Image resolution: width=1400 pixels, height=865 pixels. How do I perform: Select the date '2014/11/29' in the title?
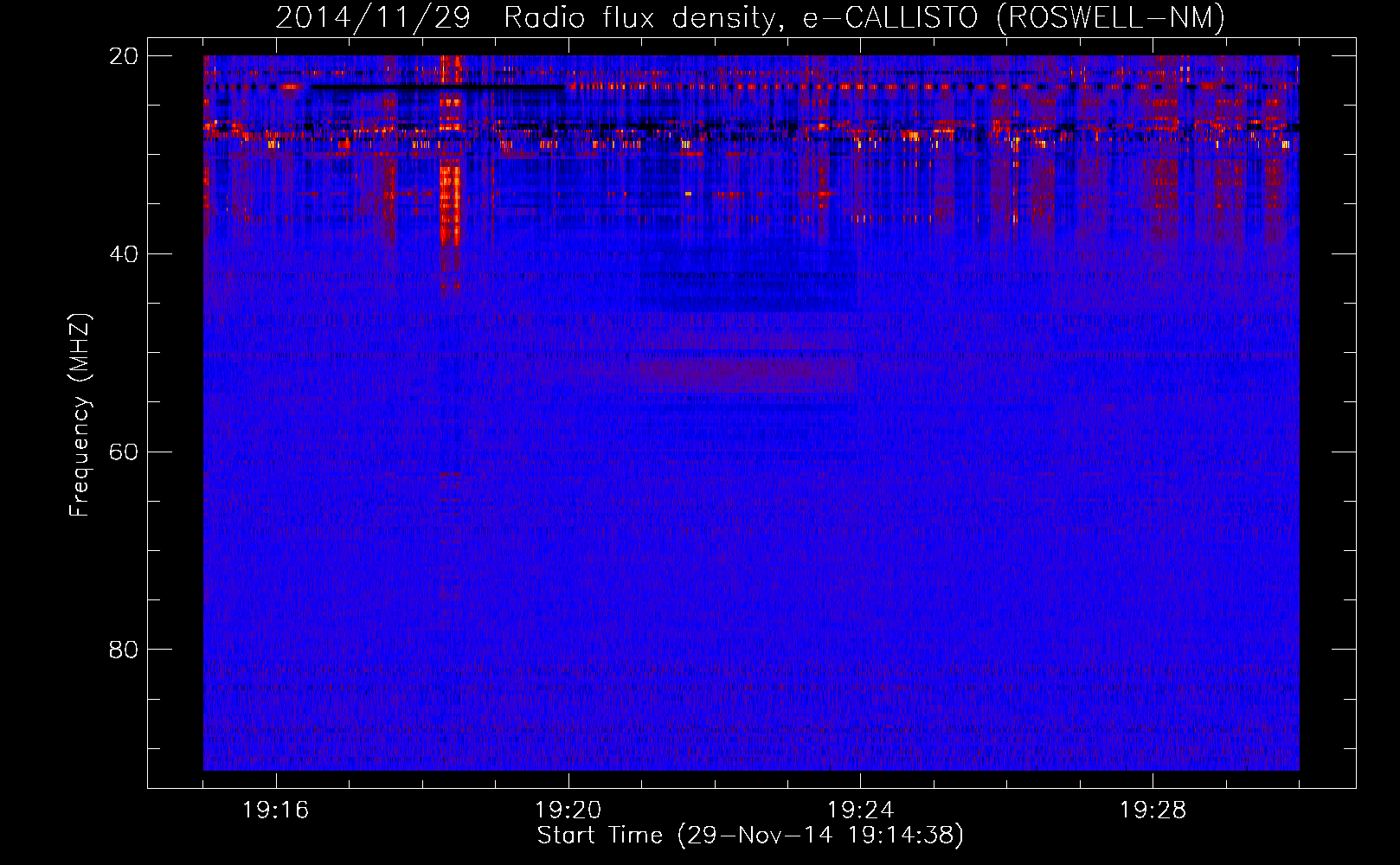(373, 17)
